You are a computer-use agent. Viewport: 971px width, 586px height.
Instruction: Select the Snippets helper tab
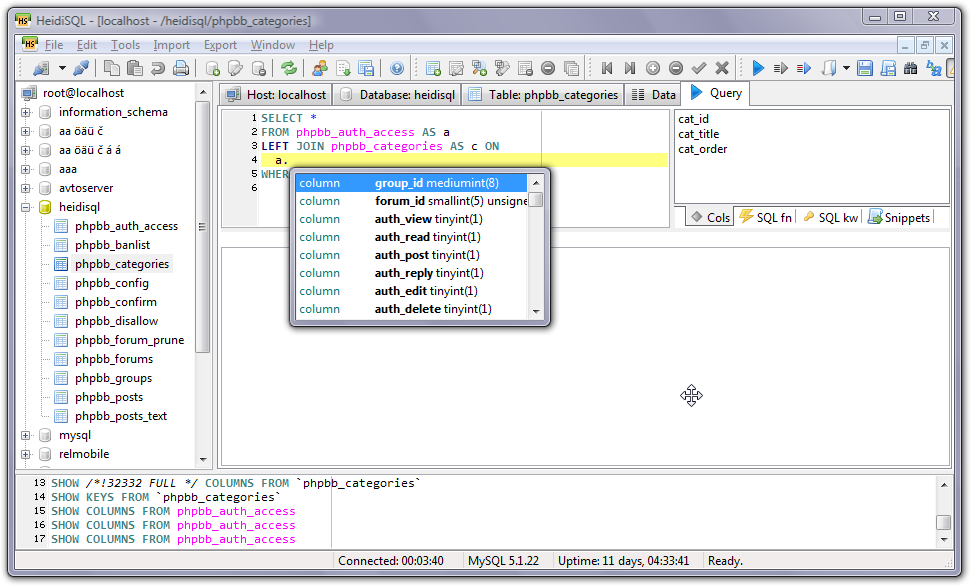[899, 217]
